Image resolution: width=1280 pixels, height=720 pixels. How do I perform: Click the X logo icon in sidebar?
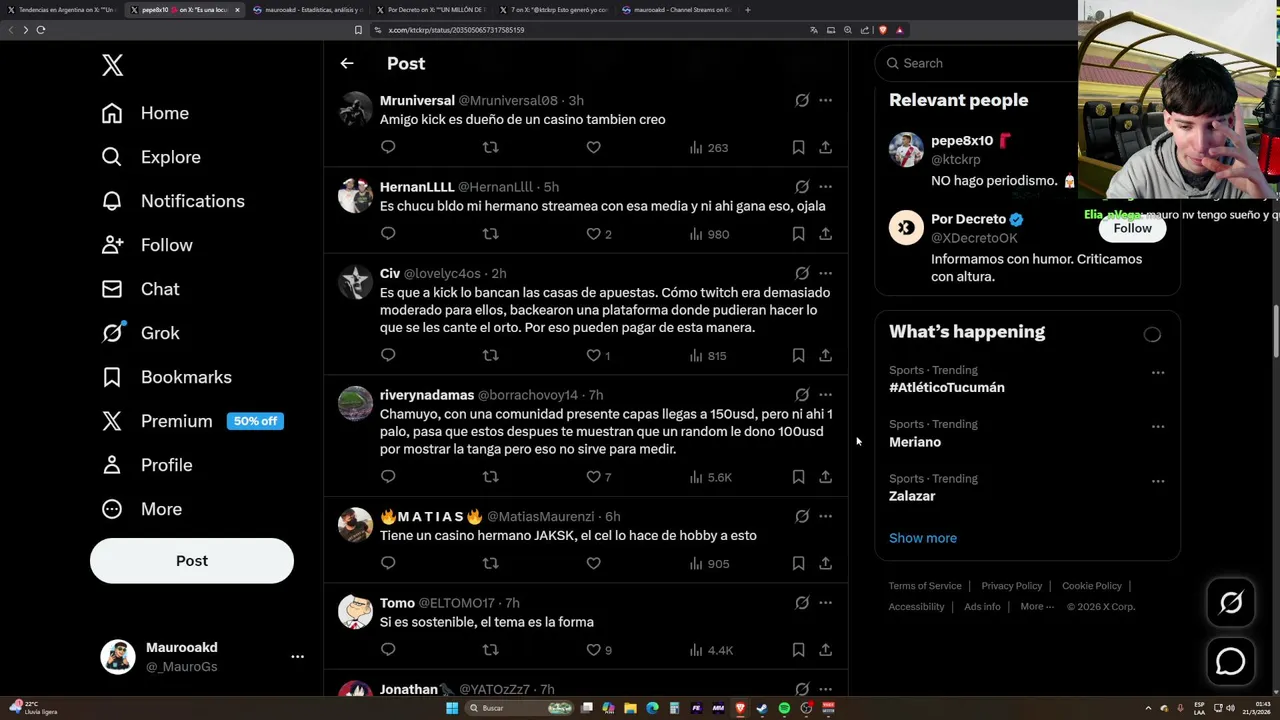[112, 65]
